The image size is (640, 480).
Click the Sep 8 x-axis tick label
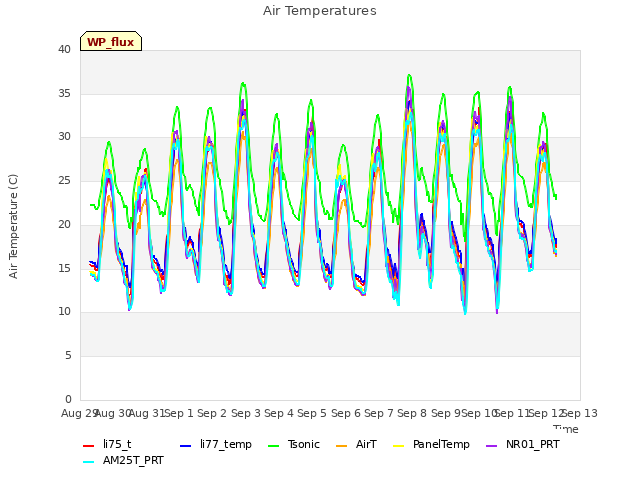click(x=412, y=413)
